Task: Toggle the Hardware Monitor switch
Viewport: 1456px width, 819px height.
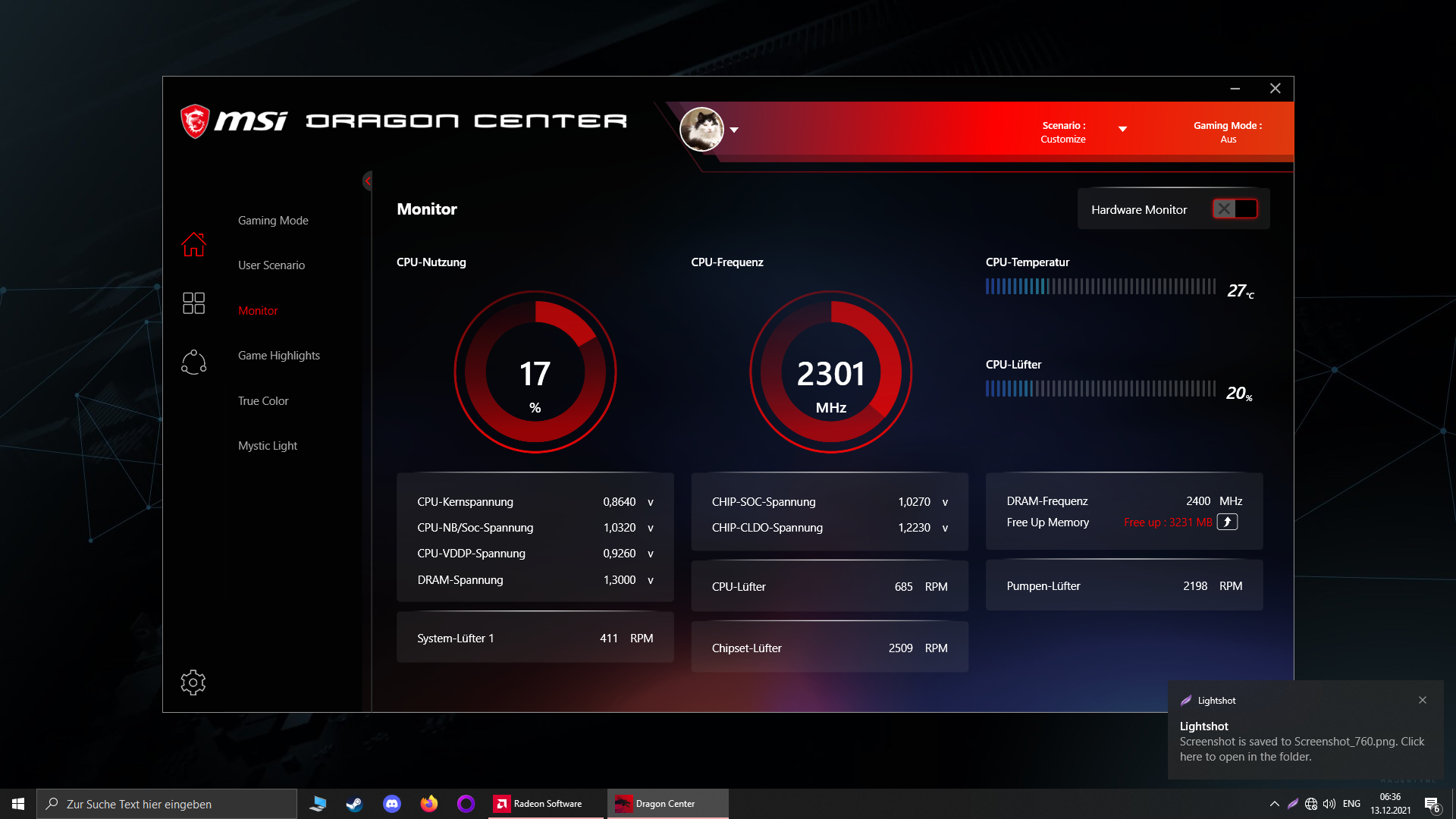Action: [1235, 209]
